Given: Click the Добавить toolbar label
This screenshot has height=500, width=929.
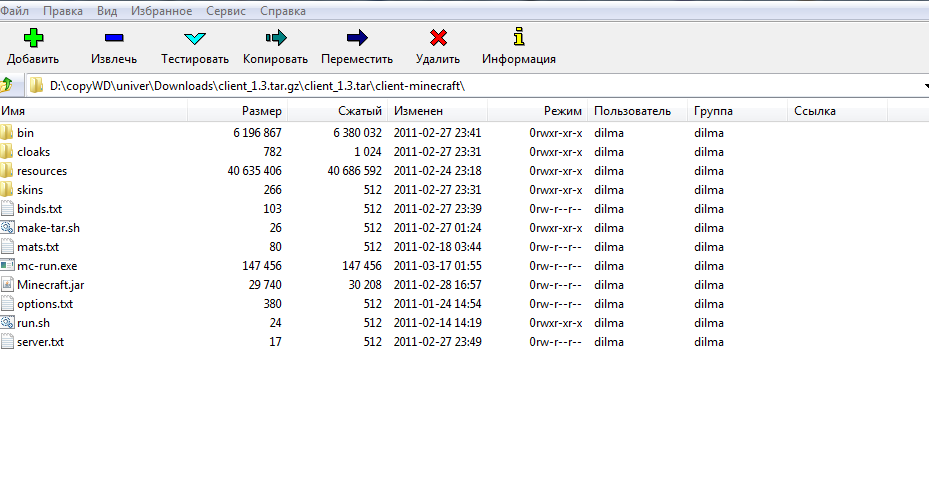Looking at the screenshot, I should [x=33, y=59].
